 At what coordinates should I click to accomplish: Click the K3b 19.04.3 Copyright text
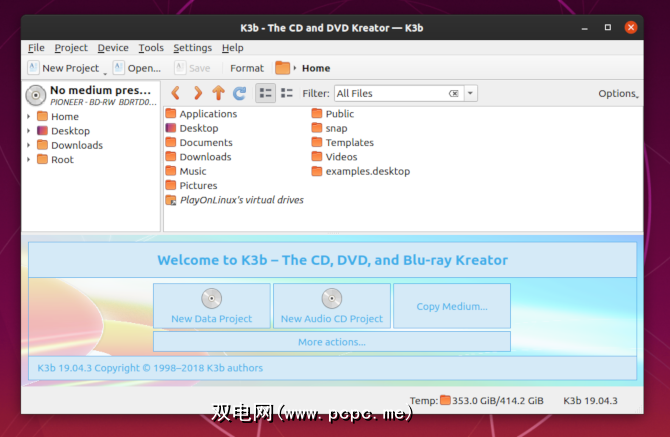pos(150,368)
